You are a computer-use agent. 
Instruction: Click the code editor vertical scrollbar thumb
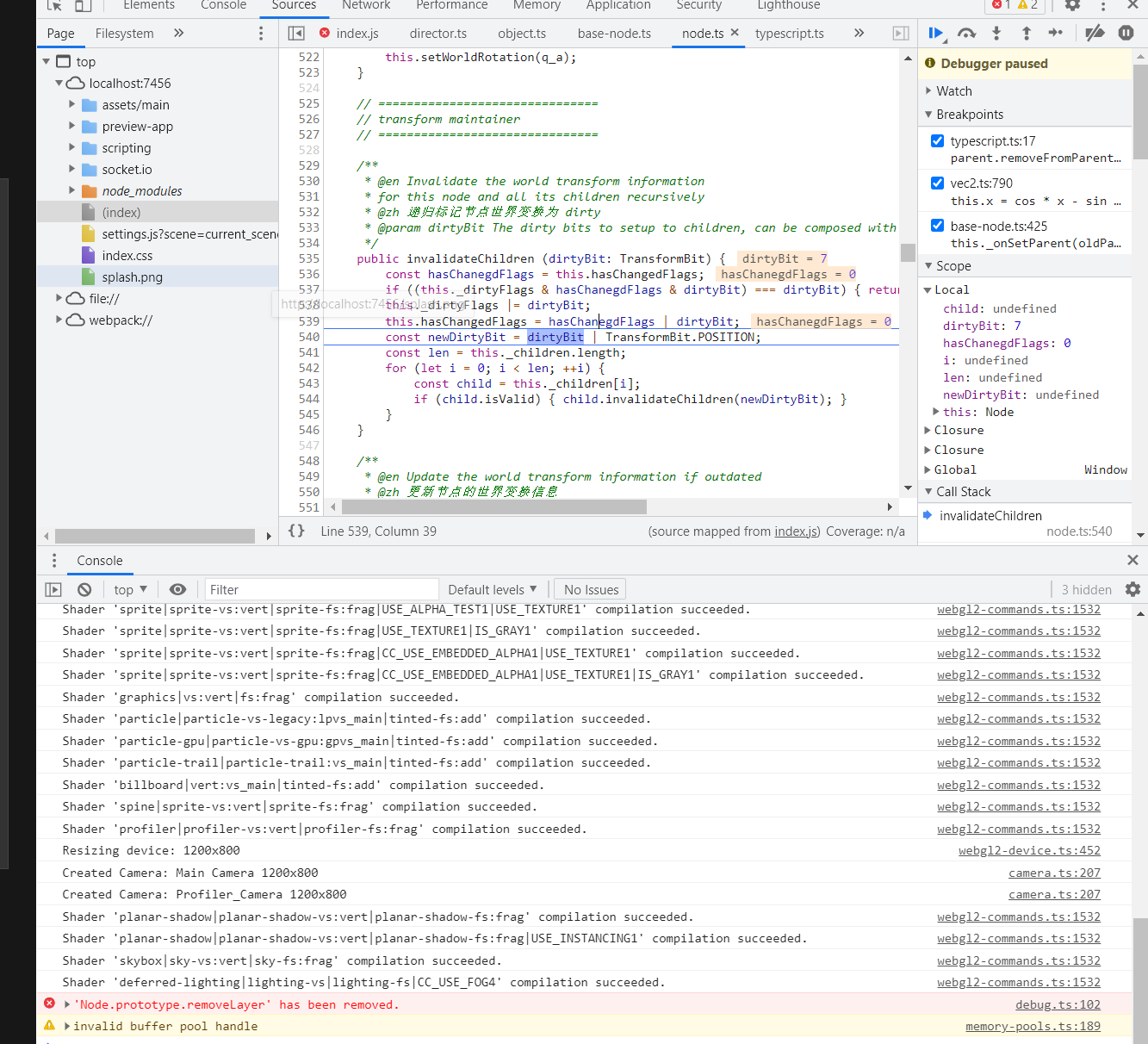point(908,252)
